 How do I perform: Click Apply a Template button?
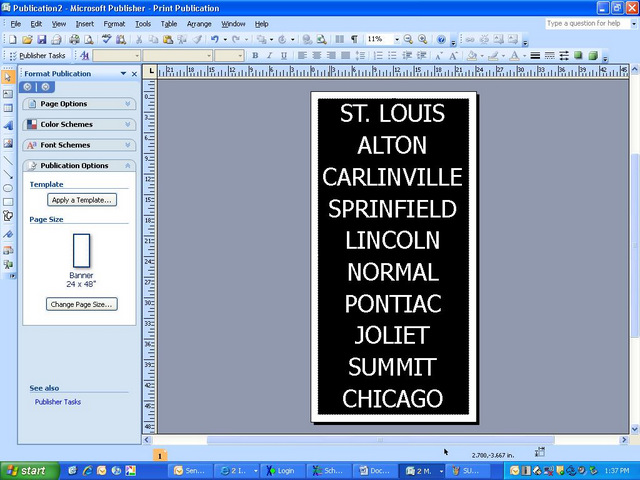[82, 200]
